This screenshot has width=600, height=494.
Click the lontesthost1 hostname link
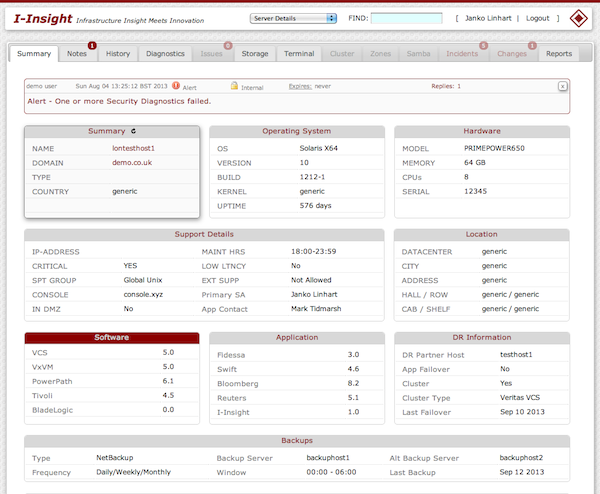[133, 148]
